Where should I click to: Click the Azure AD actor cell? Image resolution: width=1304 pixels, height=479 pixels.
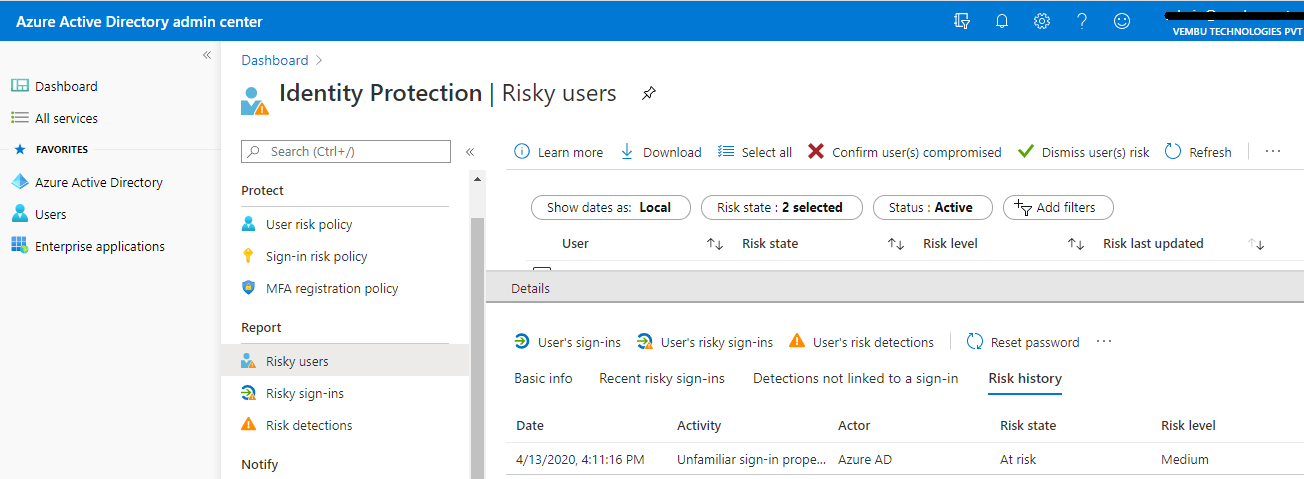tap(865, 459)
